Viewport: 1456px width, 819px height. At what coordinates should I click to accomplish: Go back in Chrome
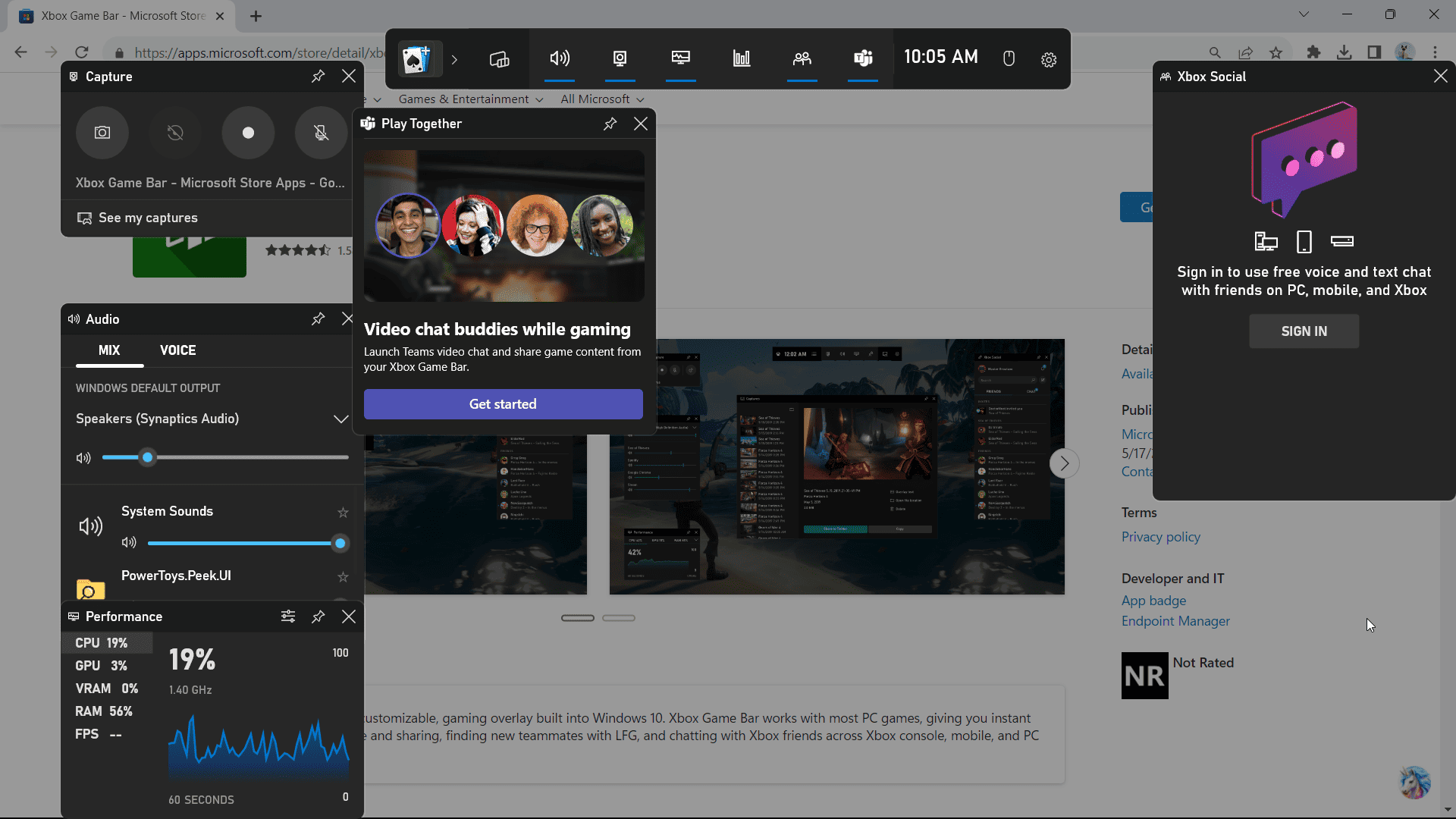20,52
